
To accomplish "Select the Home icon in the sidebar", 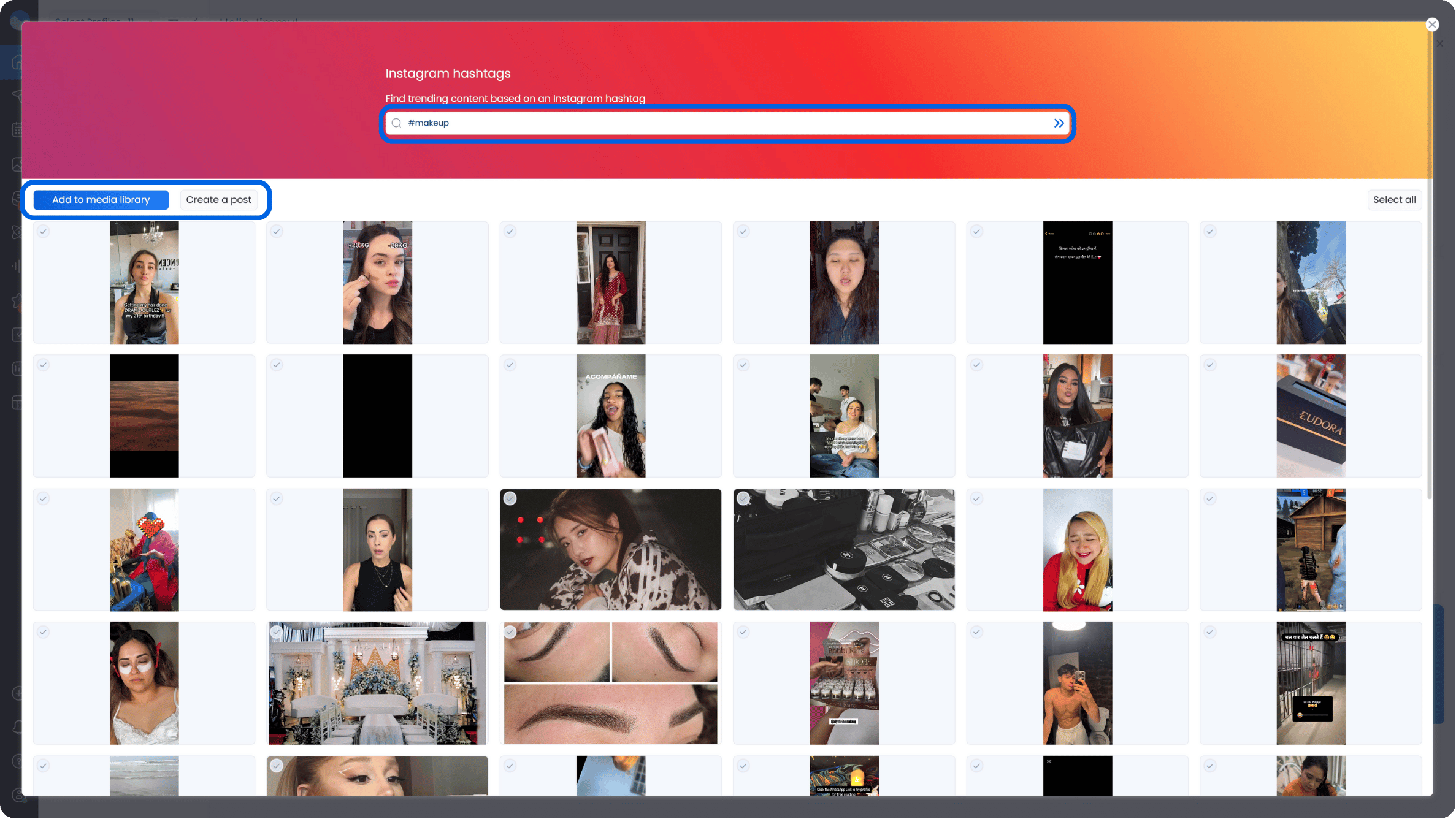I will (x=18, y=61).
